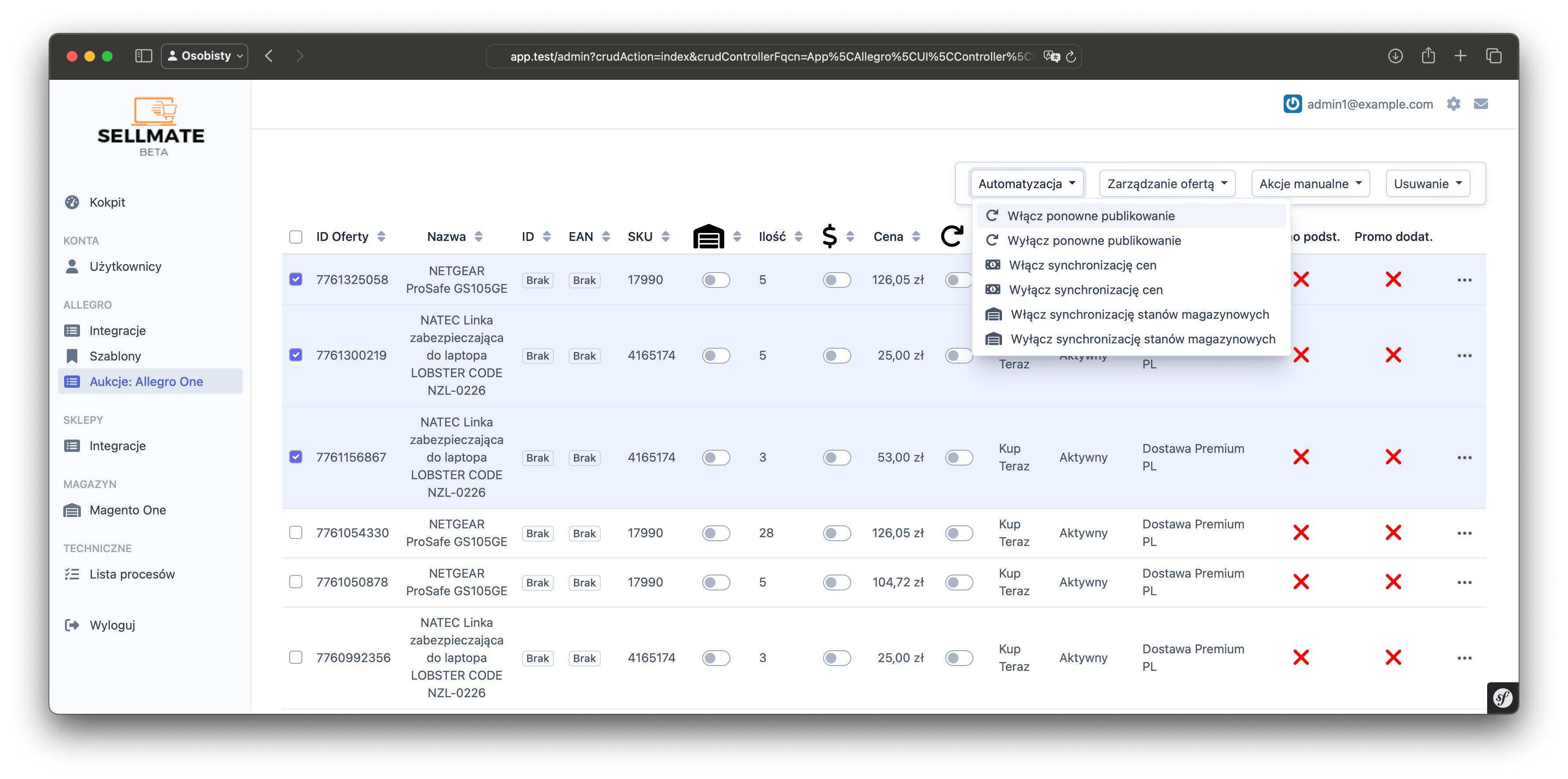Toggle republish switch for offer 7761050878
The width and height of the screenshot is (1568, 779).
click(x=959, y=583)
